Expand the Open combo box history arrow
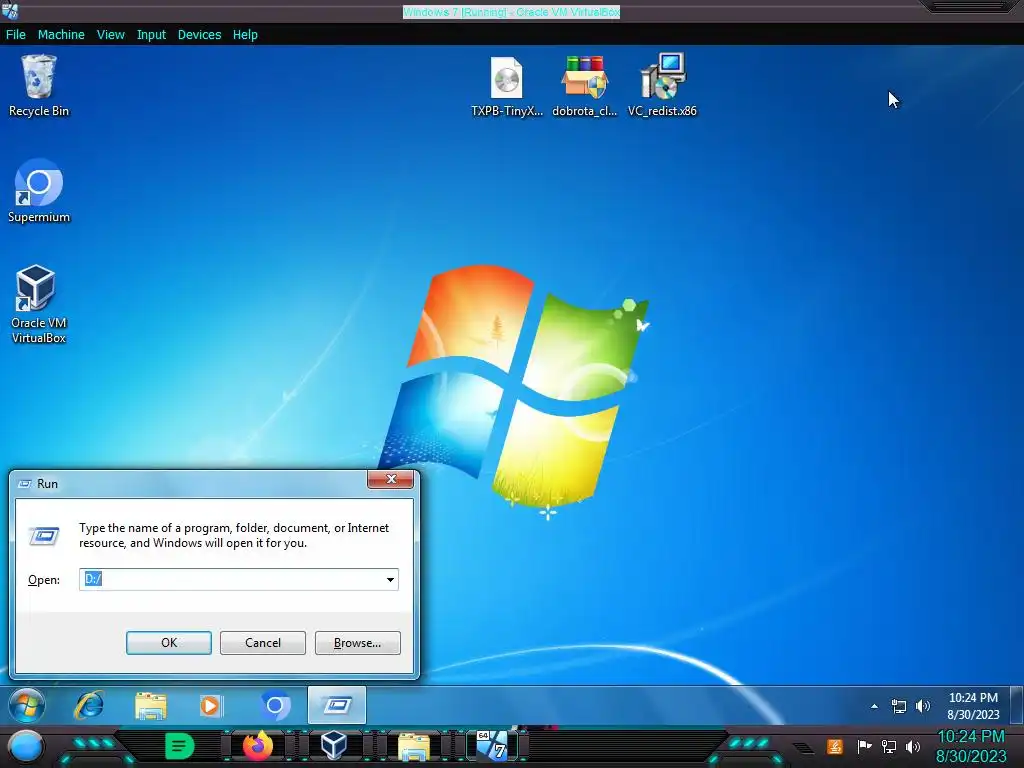The height and width of the screenshot is (768, 1024). pos(390,579)
